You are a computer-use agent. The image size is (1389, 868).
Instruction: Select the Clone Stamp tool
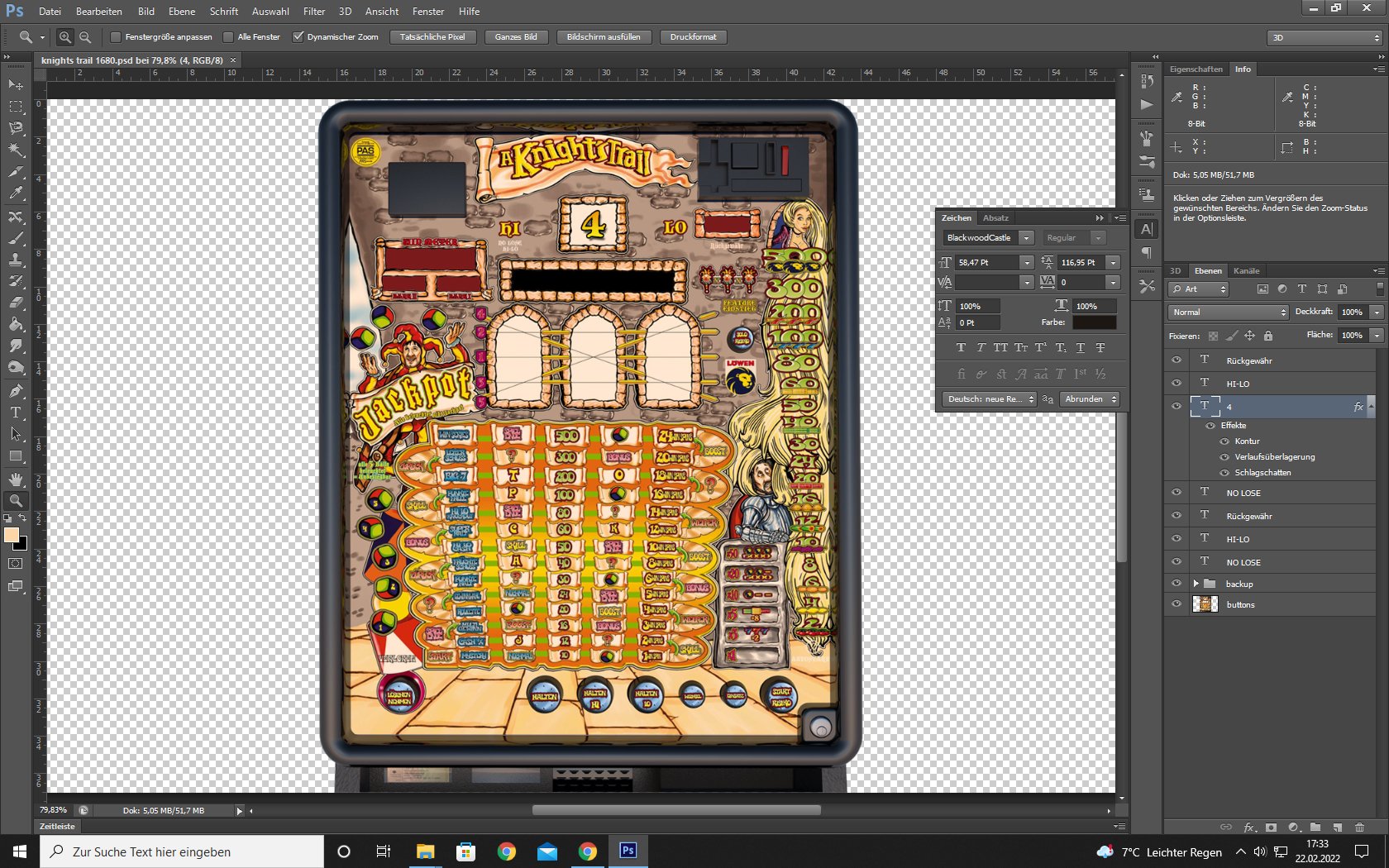click(16, 260)
